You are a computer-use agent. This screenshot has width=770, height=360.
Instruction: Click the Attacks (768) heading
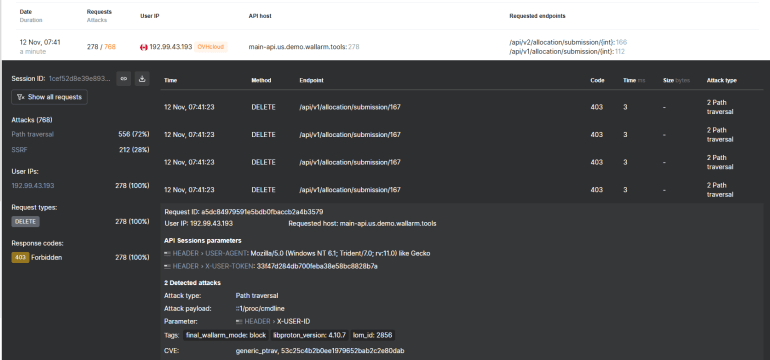[32, 120]
